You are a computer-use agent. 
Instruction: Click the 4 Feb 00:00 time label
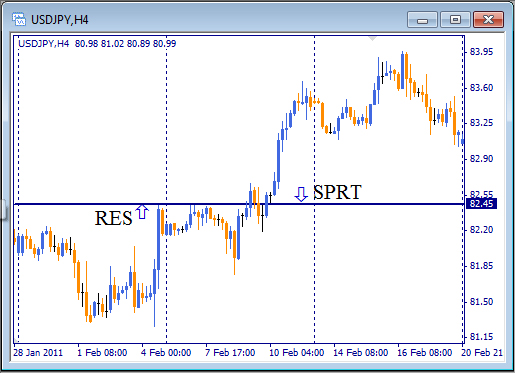click(x=166, y=353)
